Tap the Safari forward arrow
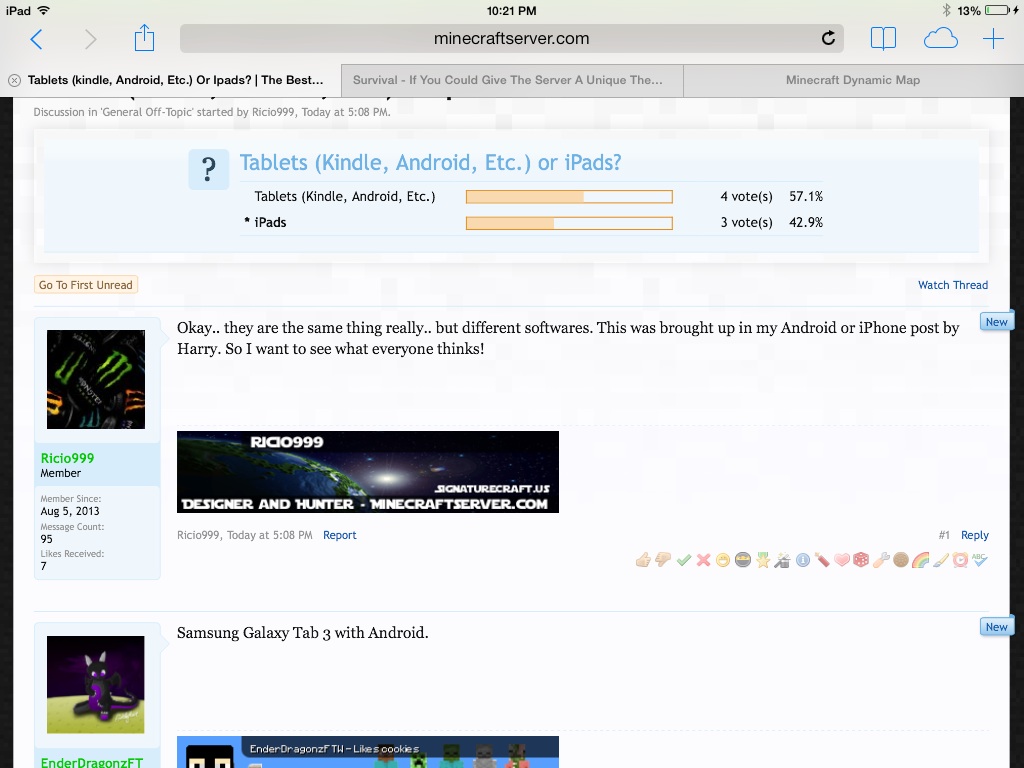Viewport: 1024px width, 768px height. coord(90,39)
